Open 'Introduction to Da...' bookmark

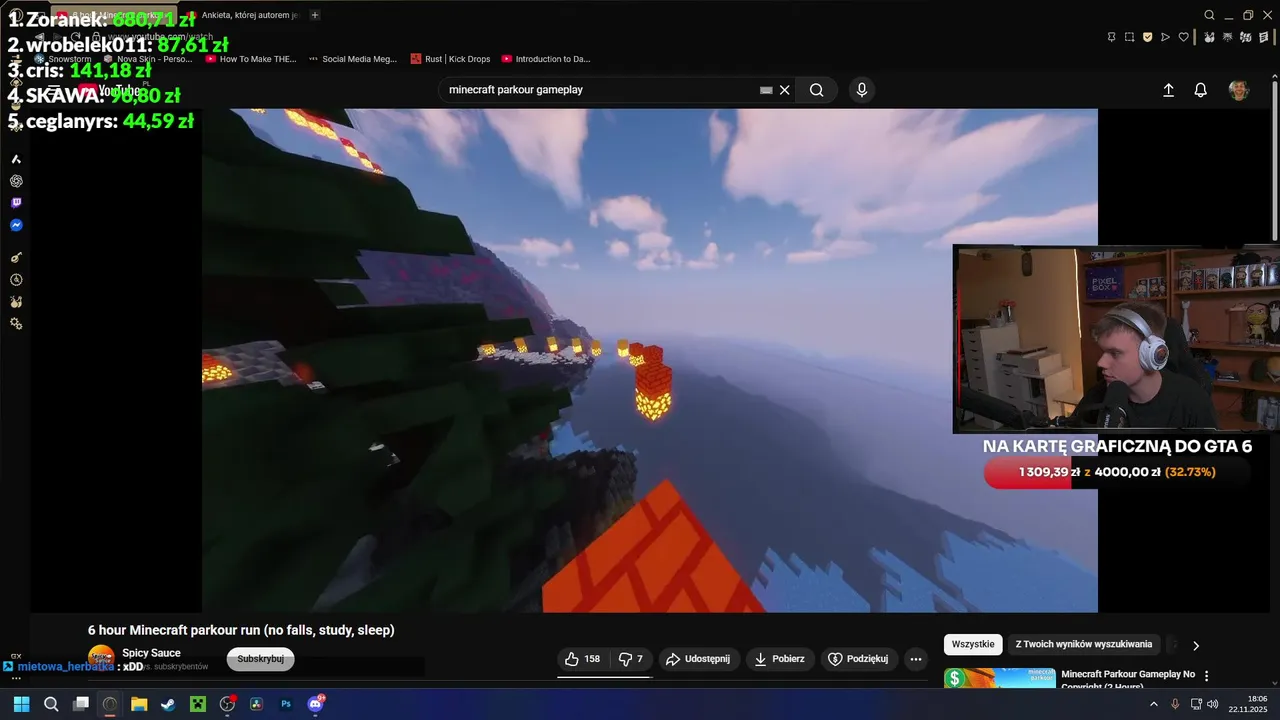point(546,59)
